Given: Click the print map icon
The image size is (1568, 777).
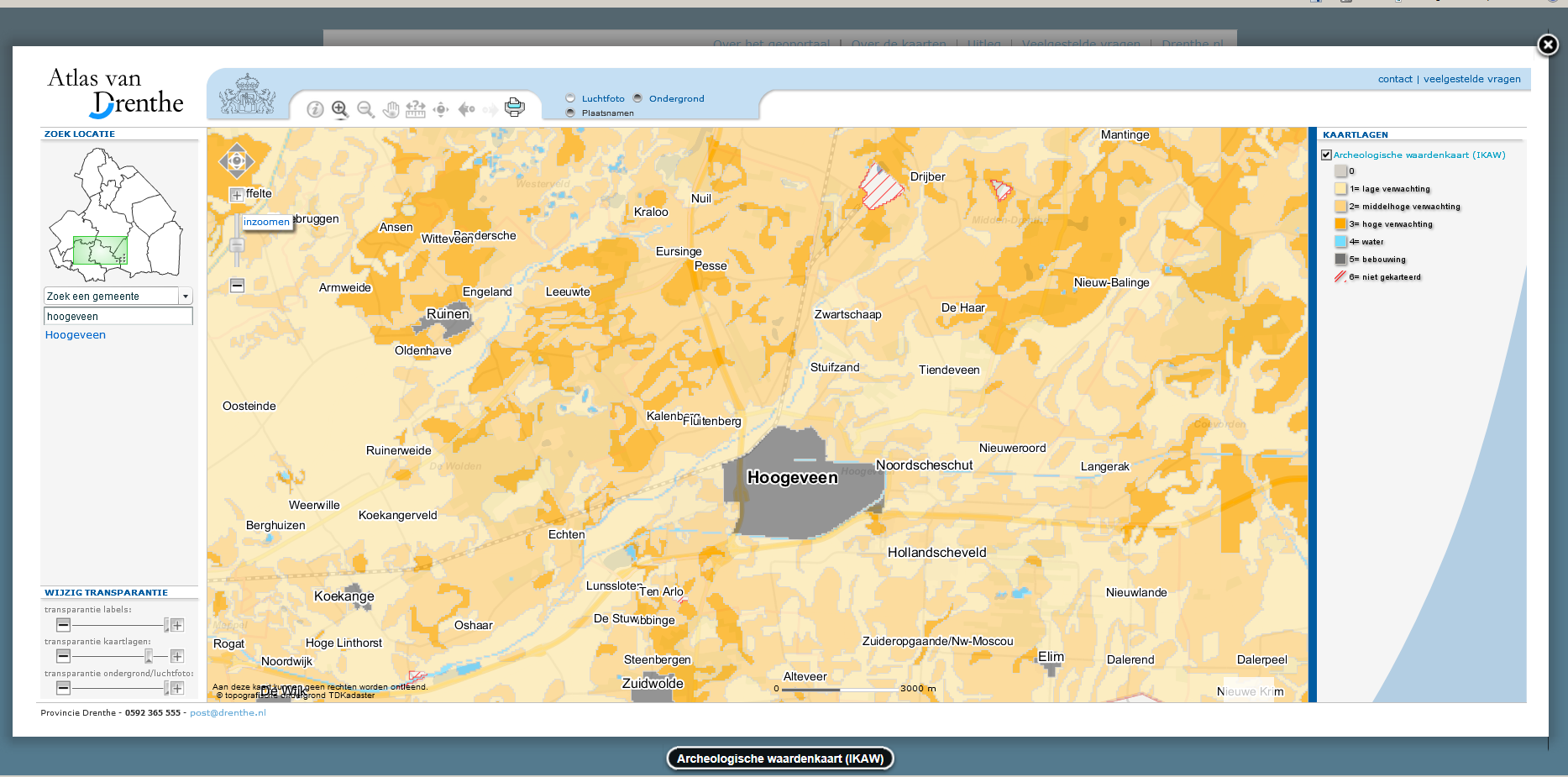Looking at the screenshot, I should (x=515, y=108).
